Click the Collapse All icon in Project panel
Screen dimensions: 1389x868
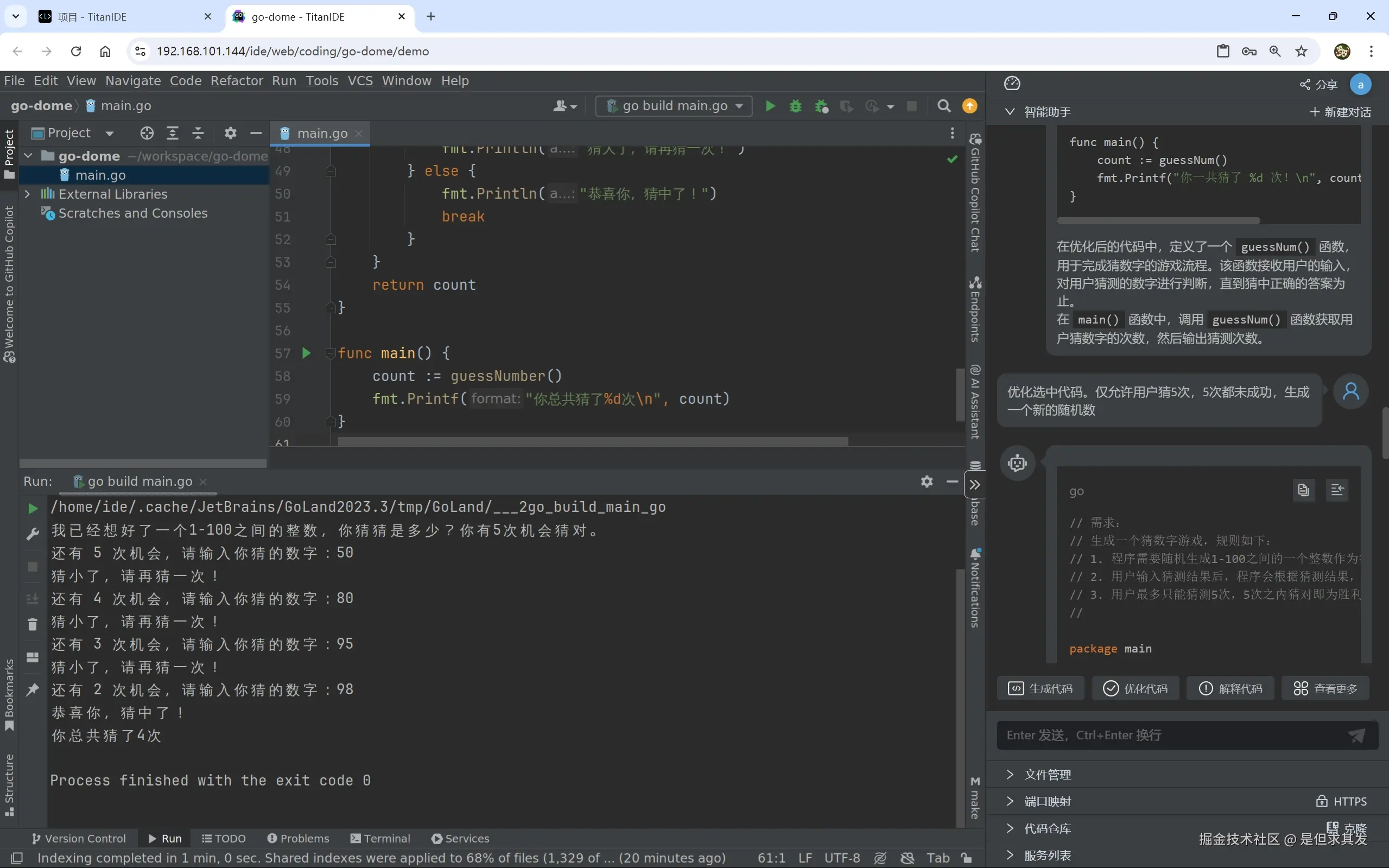click(x=198, y=133)
